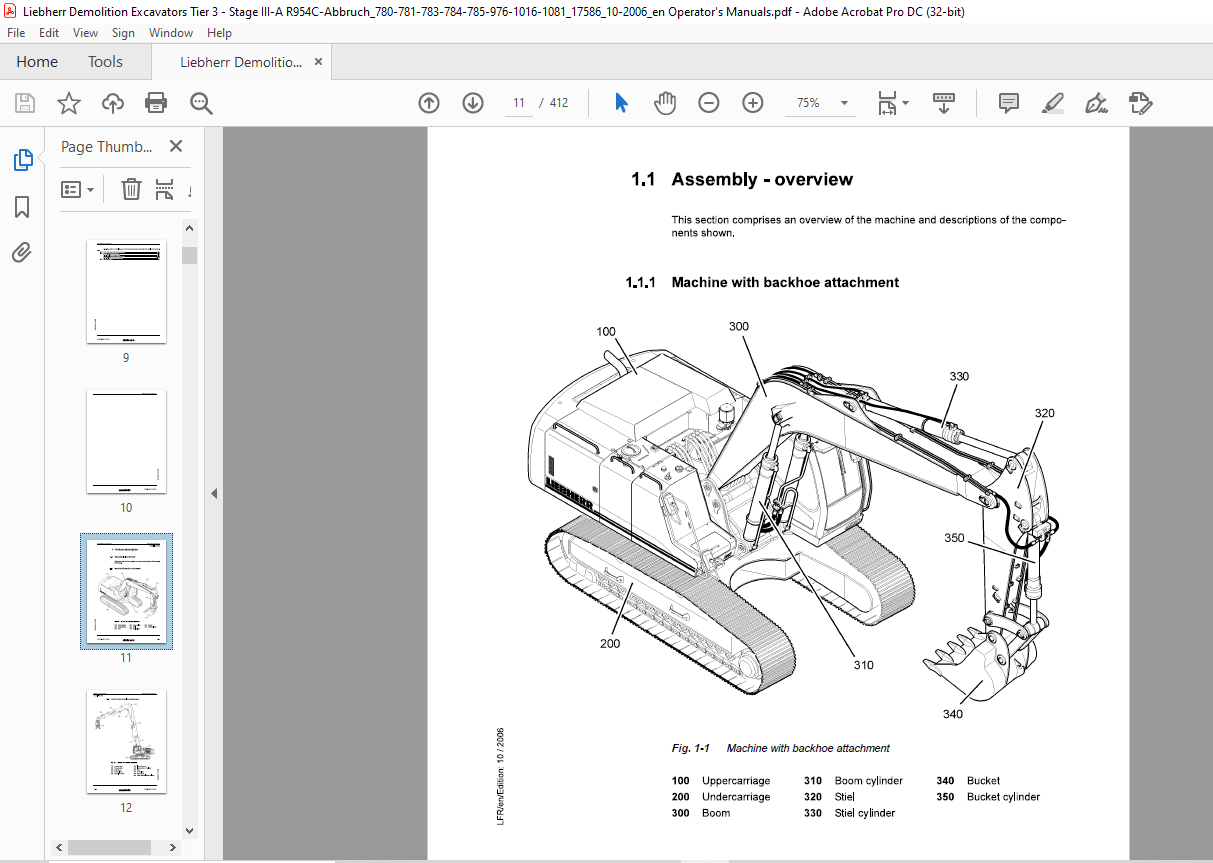
Task: Expand the fit page options arrow
Action: [x=906, y=103]
